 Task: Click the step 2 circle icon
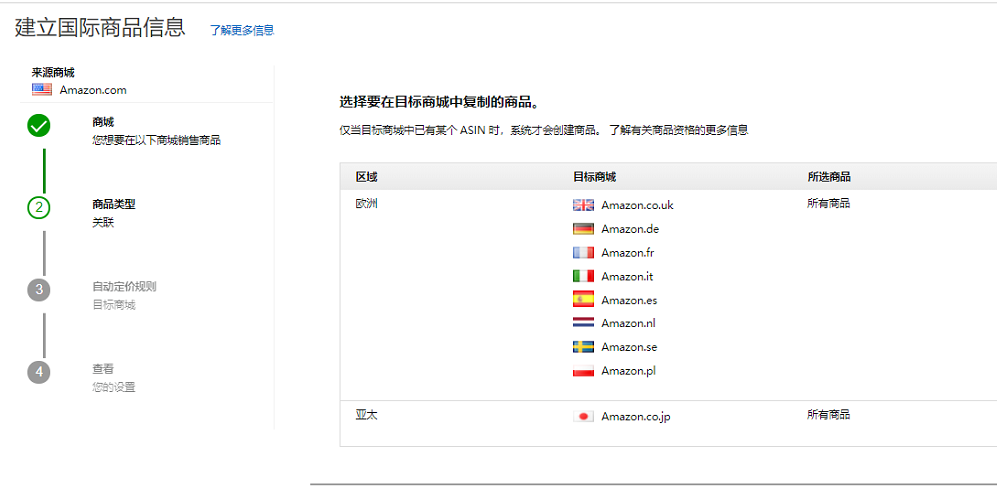[39, 207]
